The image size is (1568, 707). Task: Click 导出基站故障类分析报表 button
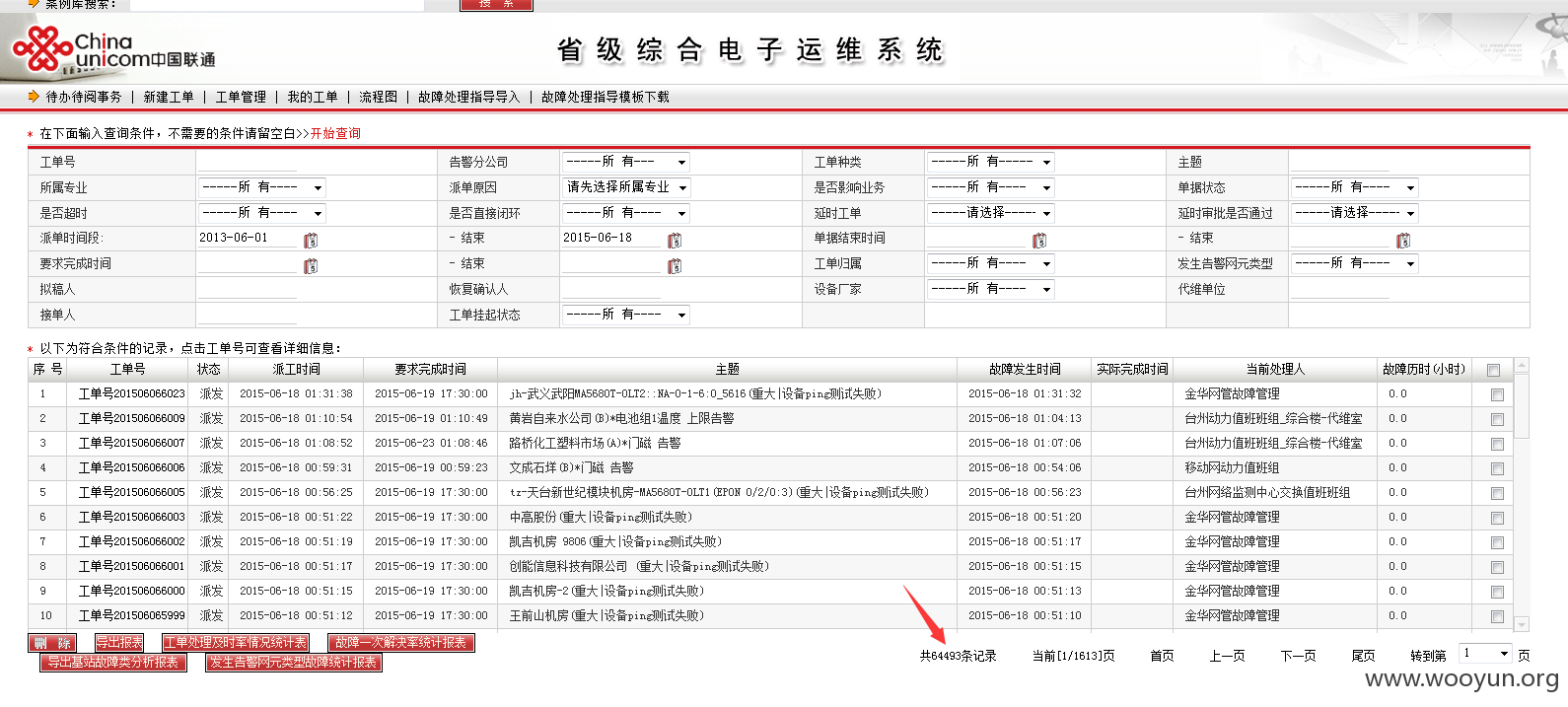coord(113,663)
